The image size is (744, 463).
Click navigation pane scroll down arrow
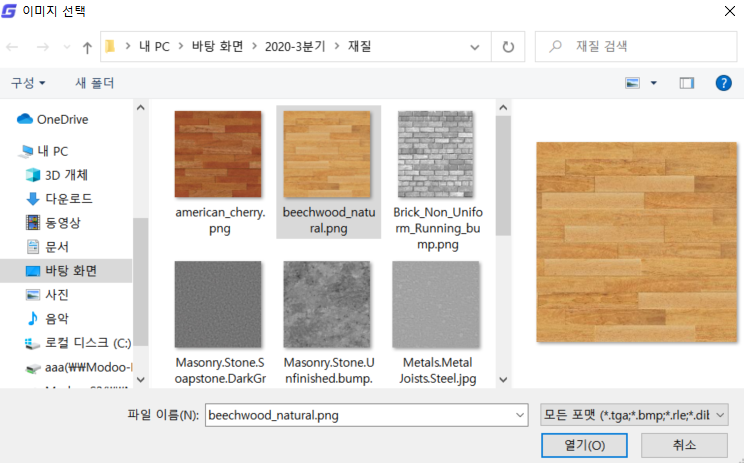point(140,380)
